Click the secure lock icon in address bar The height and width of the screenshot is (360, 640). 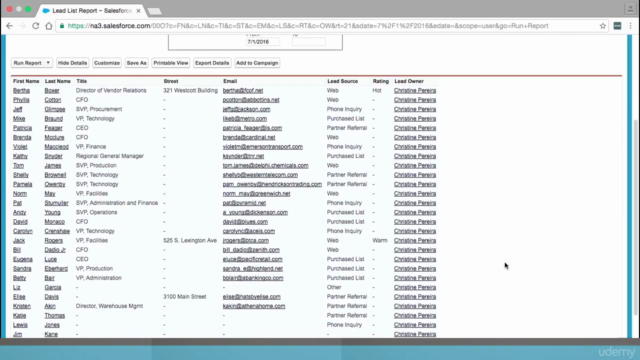62,26
